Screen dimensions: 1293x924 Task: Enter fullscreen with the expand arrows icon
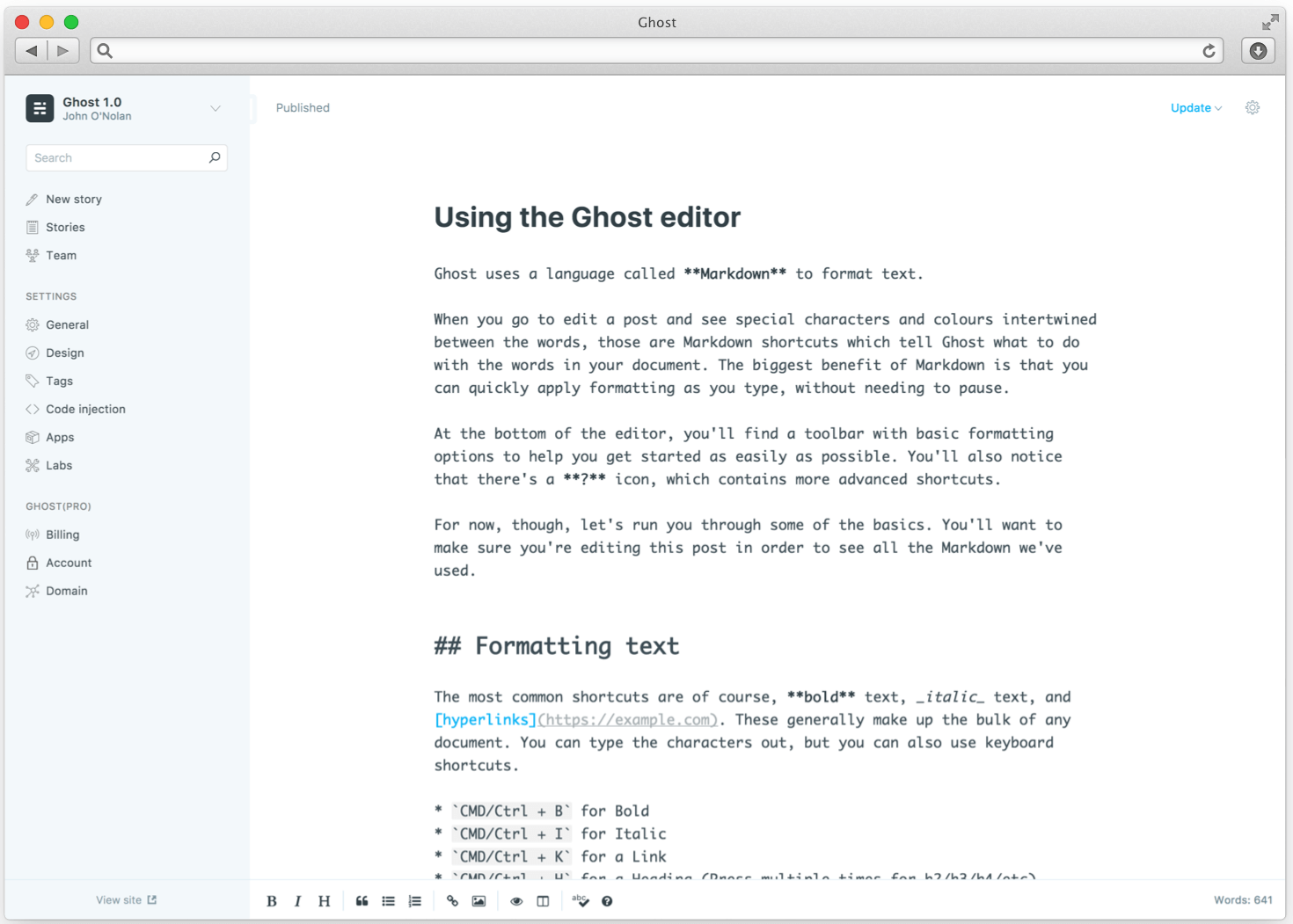pyautogui.click(x=1270, y=22)
